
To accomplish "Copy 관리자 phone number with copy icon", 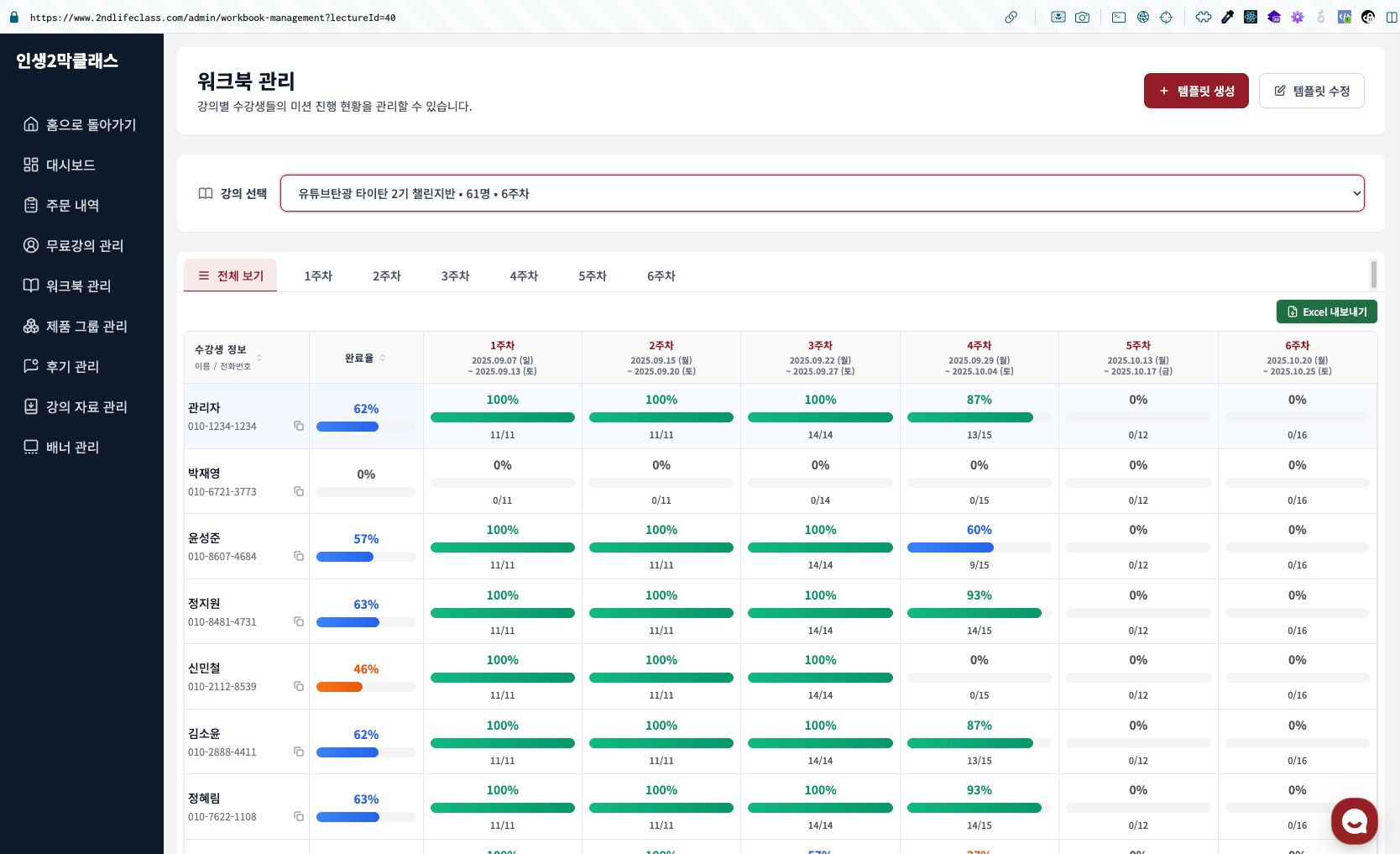I will coord(298,426).
